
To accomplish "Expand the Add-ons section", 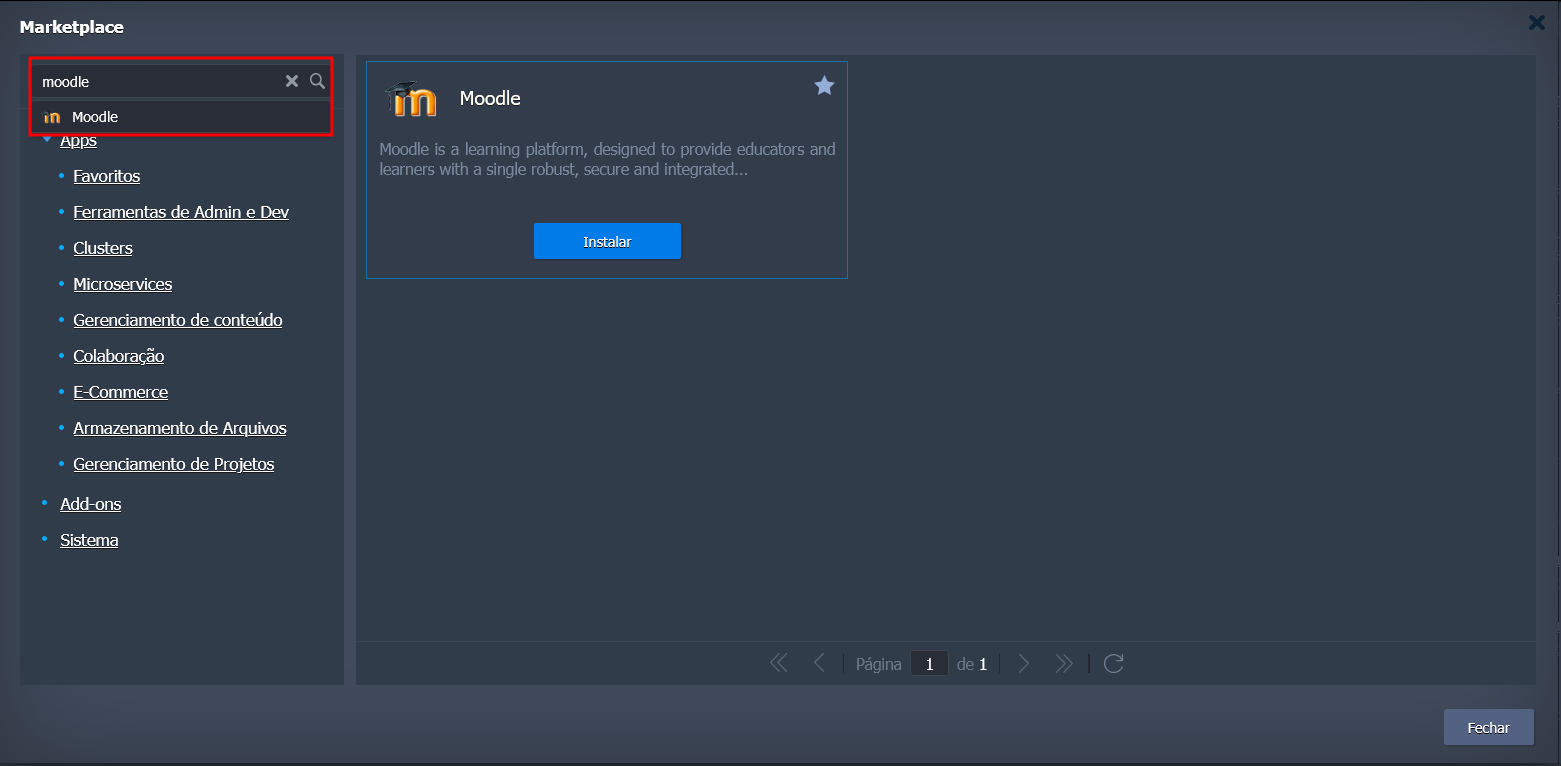I will pyautogui.click(x=91, y=504).
